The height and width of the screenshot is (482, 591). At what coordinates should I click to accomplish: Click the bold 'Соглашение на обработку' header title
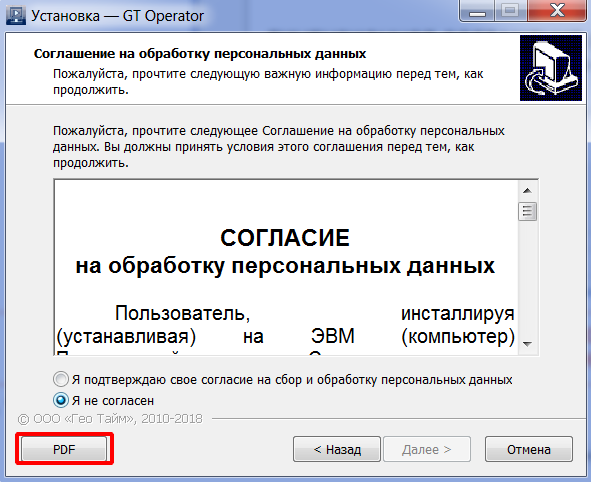pos(200,54)
